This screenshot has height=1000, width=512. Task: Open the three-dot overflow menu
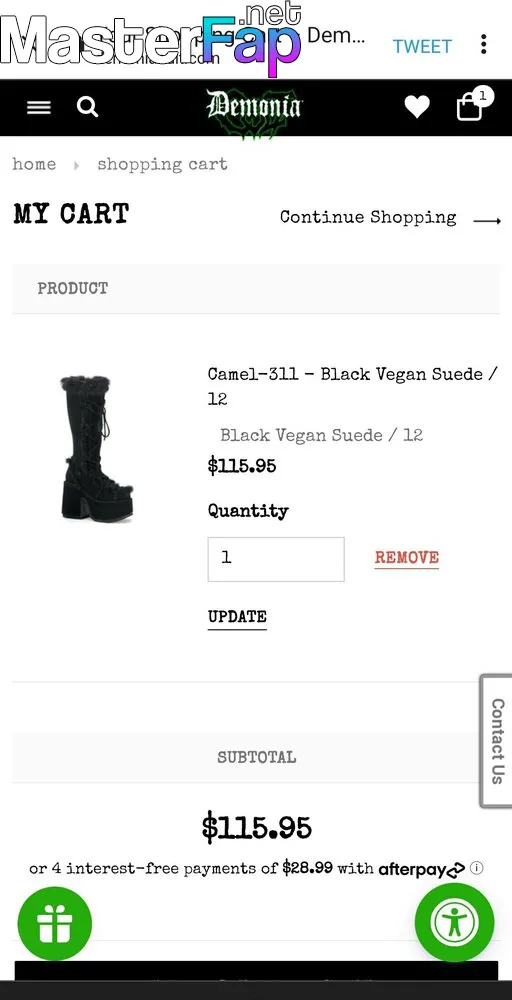[484, 45]
